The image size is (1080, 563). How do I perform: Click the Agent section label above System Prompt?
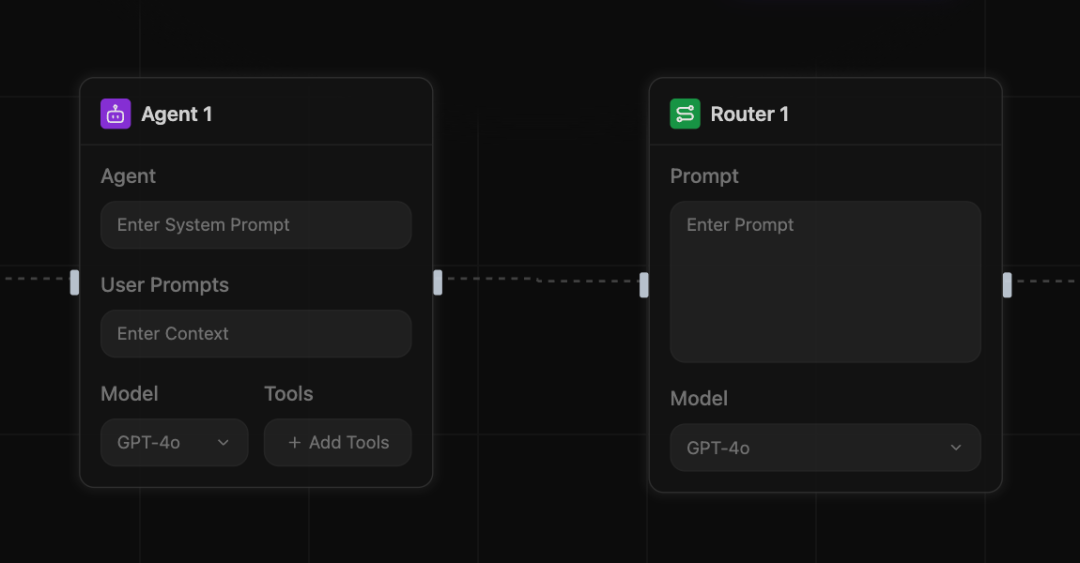pos(128,176)
